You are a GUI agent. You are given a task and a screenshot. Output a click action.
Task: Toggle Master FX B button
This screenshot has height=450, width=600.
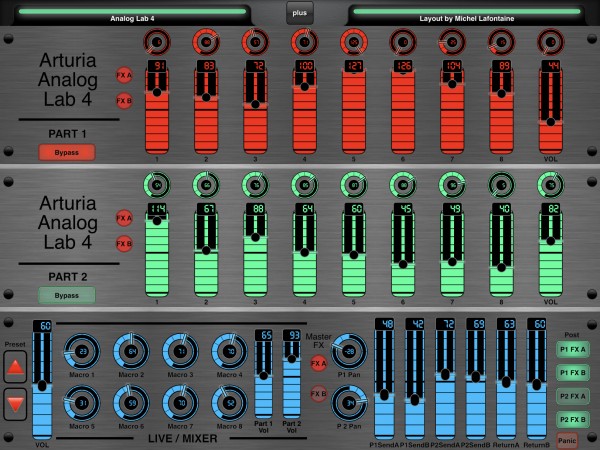click(318, 393)
